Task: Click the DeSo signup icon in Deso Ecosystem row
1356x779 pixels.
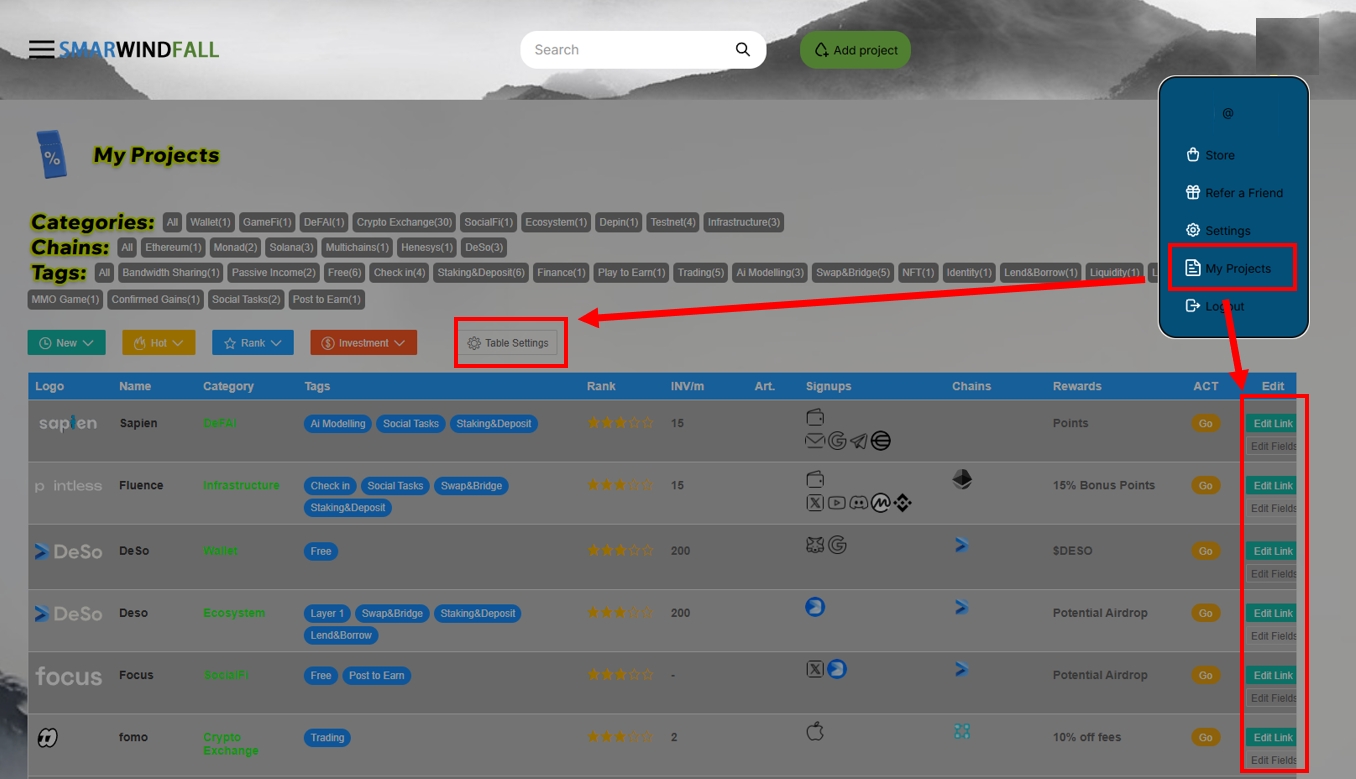Action: (x=815, y=607)
